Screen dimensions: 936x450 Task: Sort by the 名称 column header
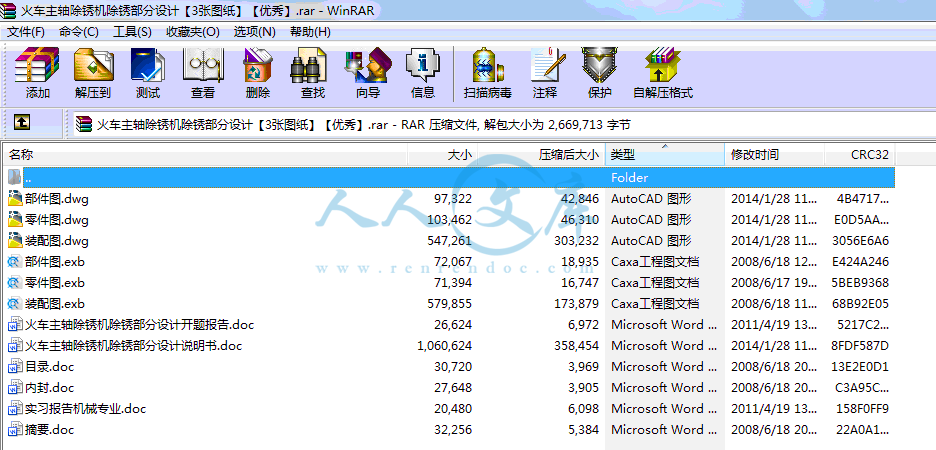pyautogui.click(x=205, y=155)
